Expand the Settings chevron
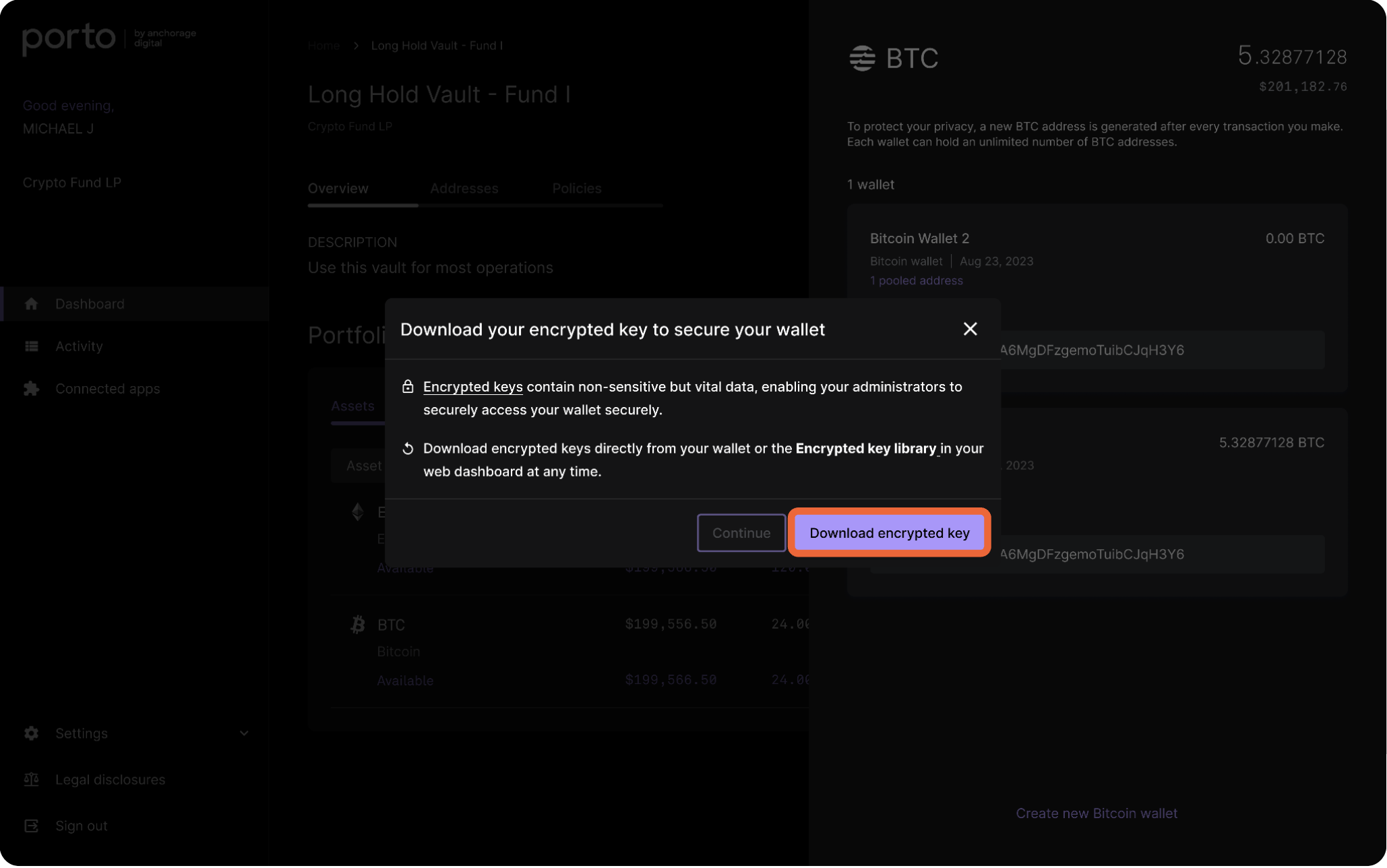 tap(244, 734)
